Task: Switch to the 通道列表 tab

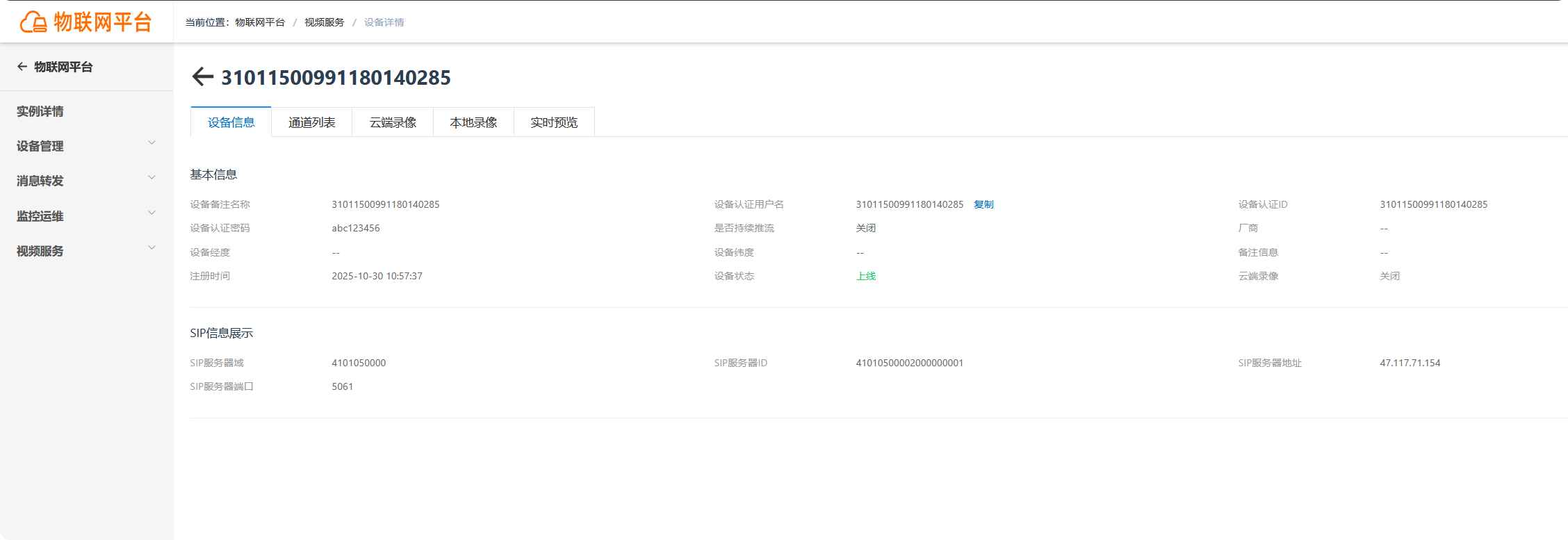Action: (x=312, y=122)
